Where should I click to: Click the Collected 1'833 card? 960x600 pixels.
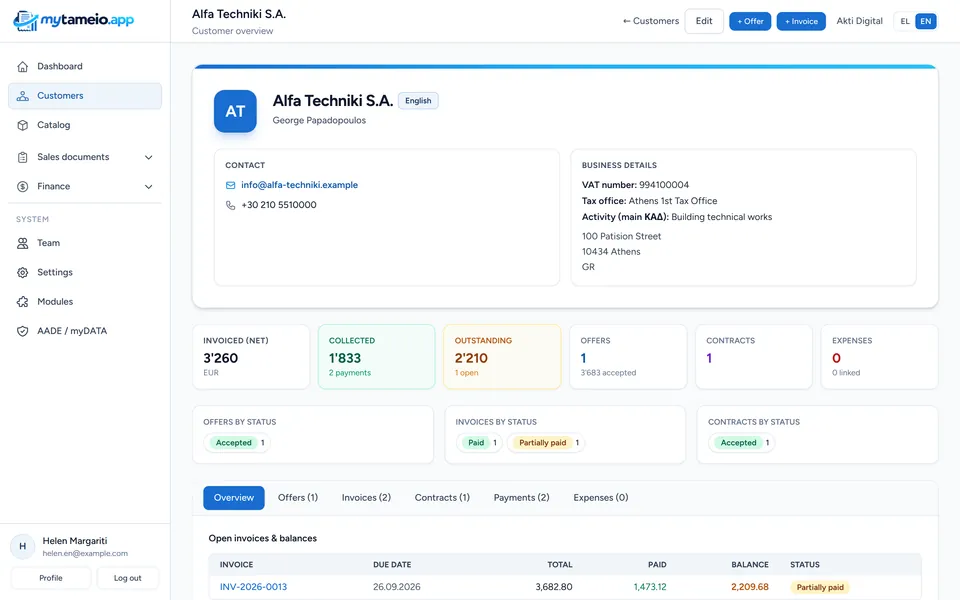point(377,357)
